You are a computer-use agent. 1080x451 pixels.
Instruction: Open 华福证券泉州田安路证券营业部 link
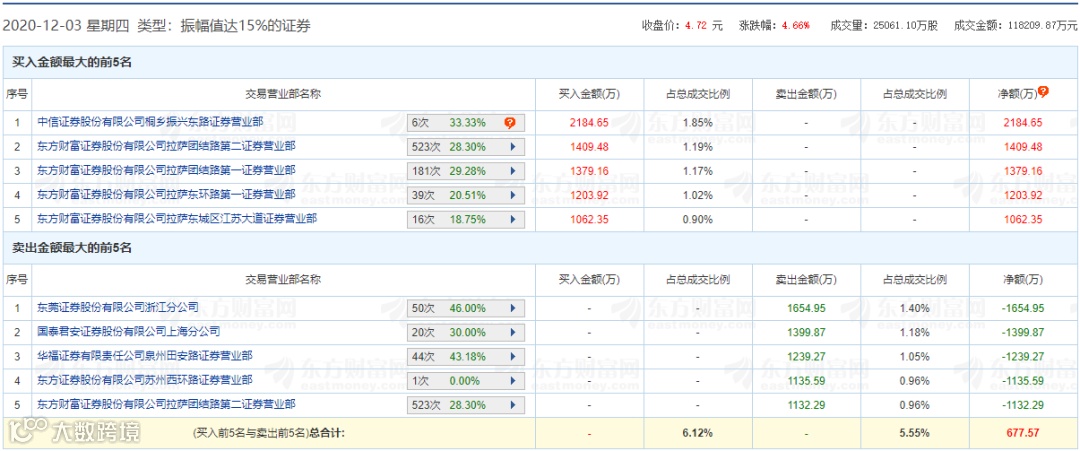(145, 355)
